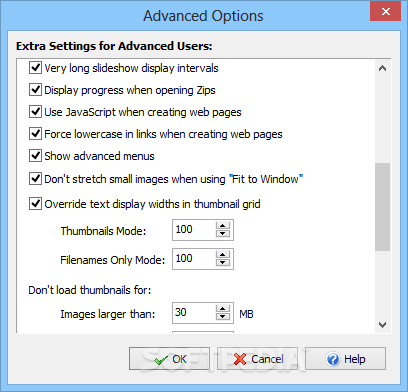This screenshot has width=408, height=392.
Task: Toggle Don't stretch small images option
Action: [x=35, y=179]
